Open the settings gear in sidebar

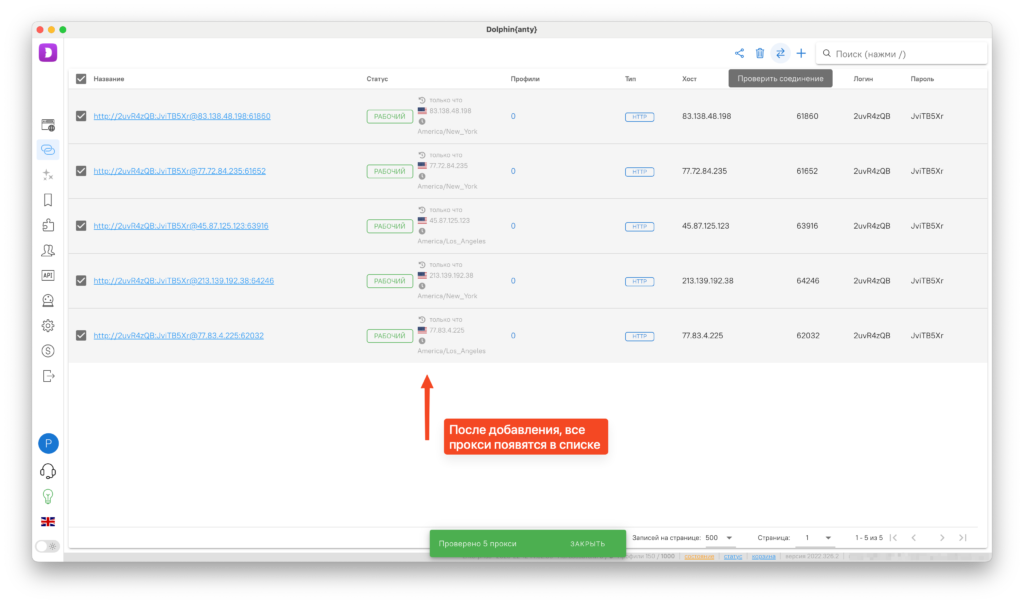[x=48, y=325]
